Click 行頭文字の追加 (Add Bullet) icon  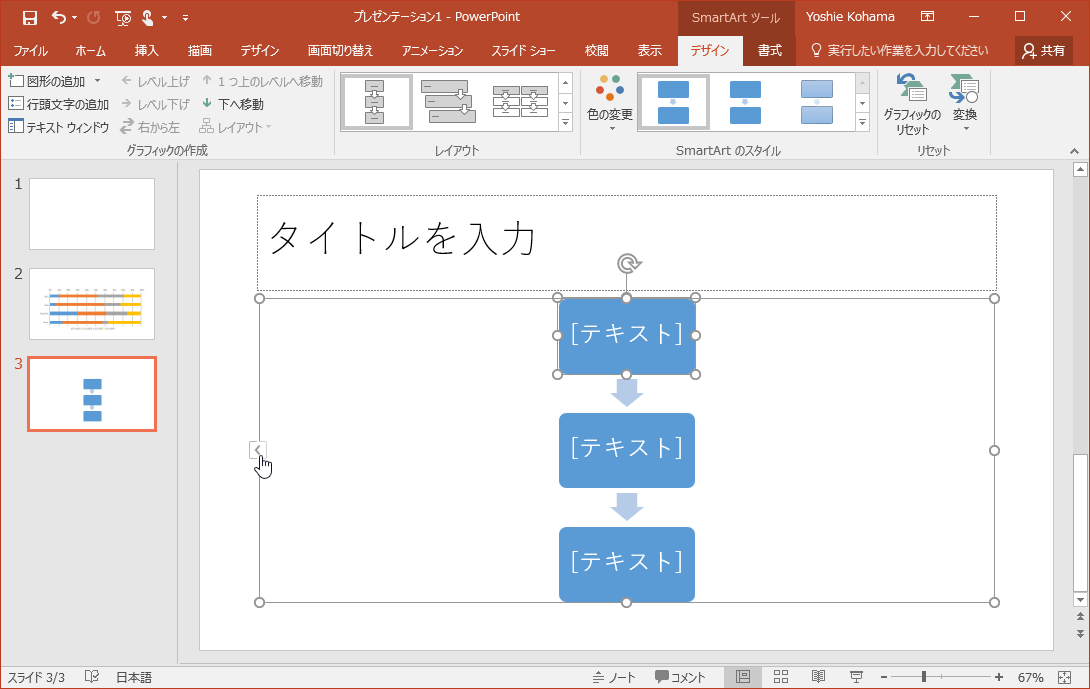[x=16, y=104]
